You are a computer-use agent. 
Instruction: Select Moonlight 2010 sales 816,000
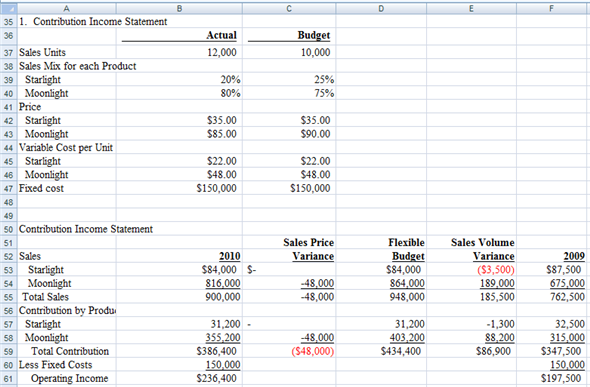click(223, 283)
